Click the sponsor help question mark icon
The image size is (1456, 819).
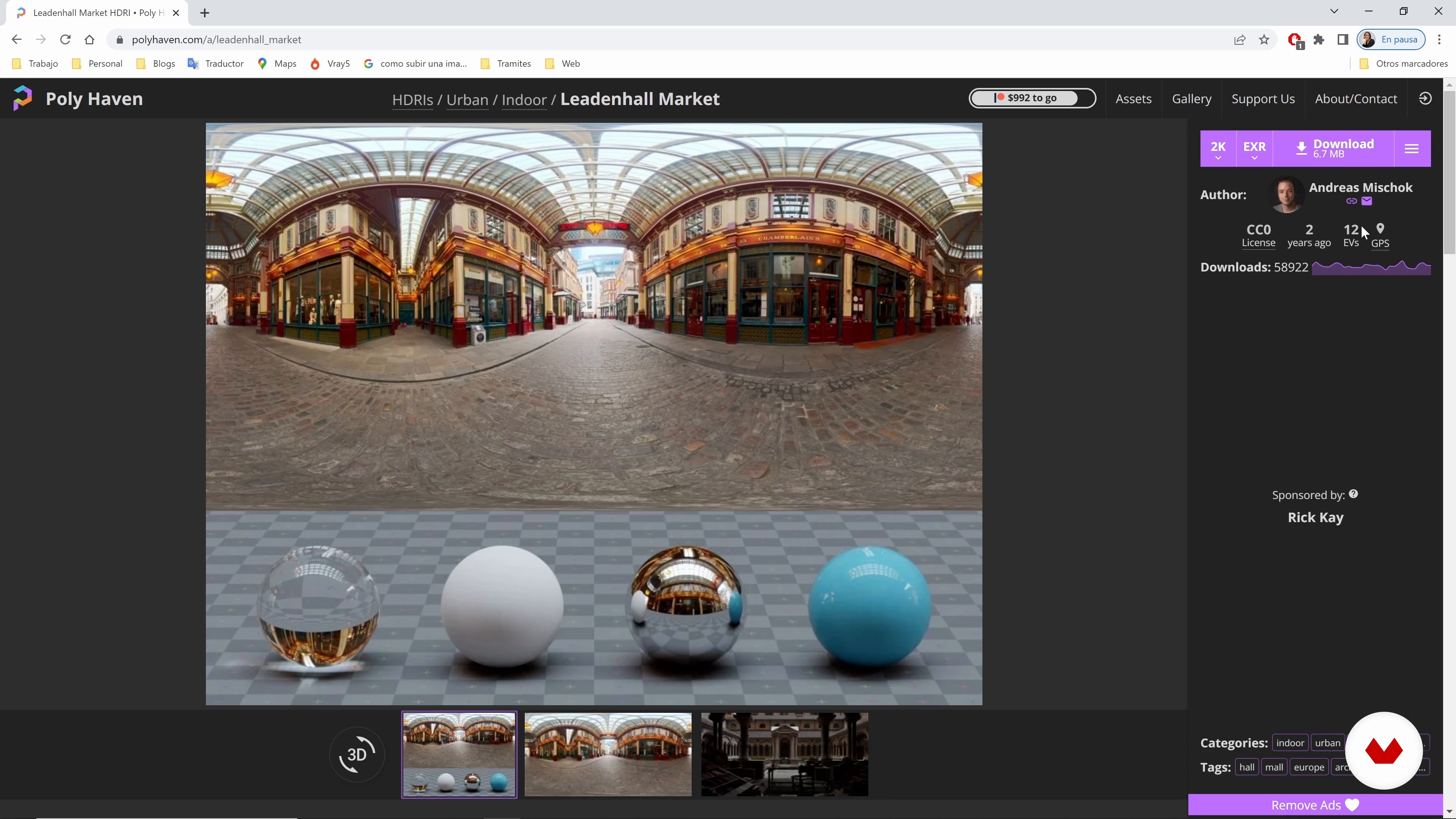tap(1353, 494)
